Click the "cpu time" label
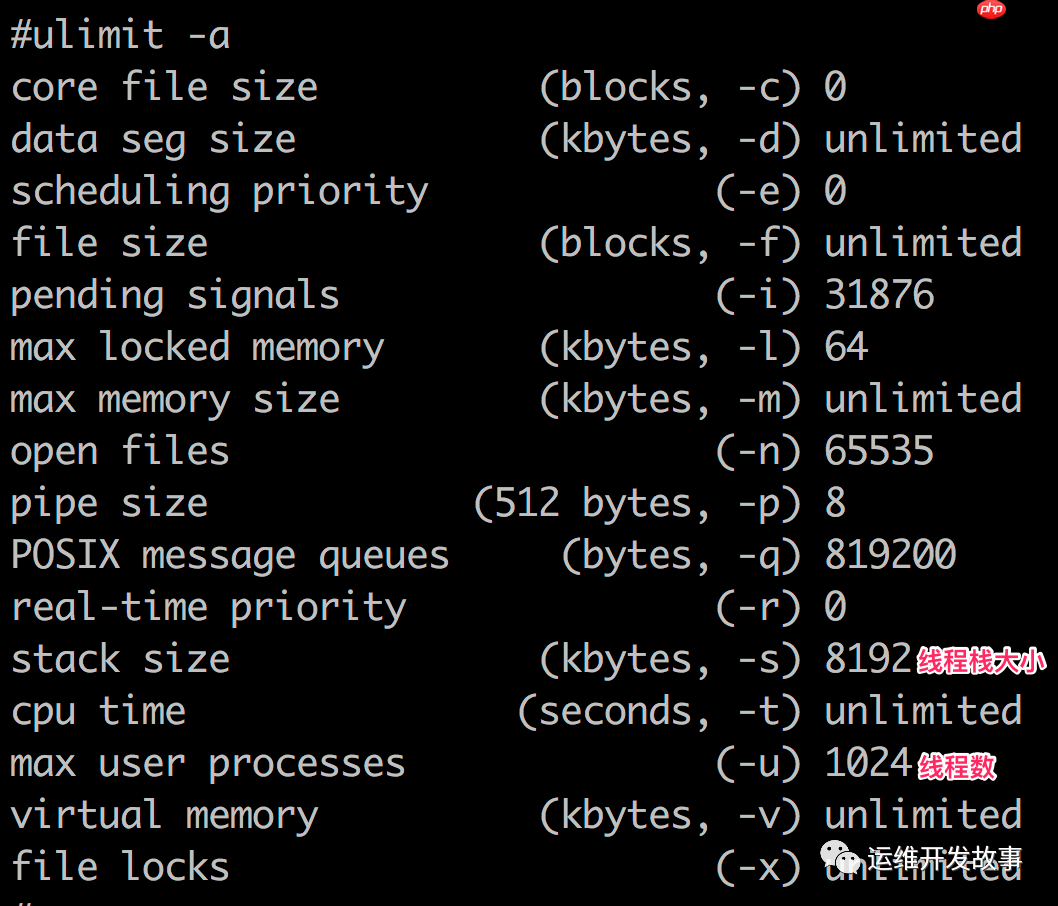Viewport: 1058px width, 906px height. coord(98,712)
